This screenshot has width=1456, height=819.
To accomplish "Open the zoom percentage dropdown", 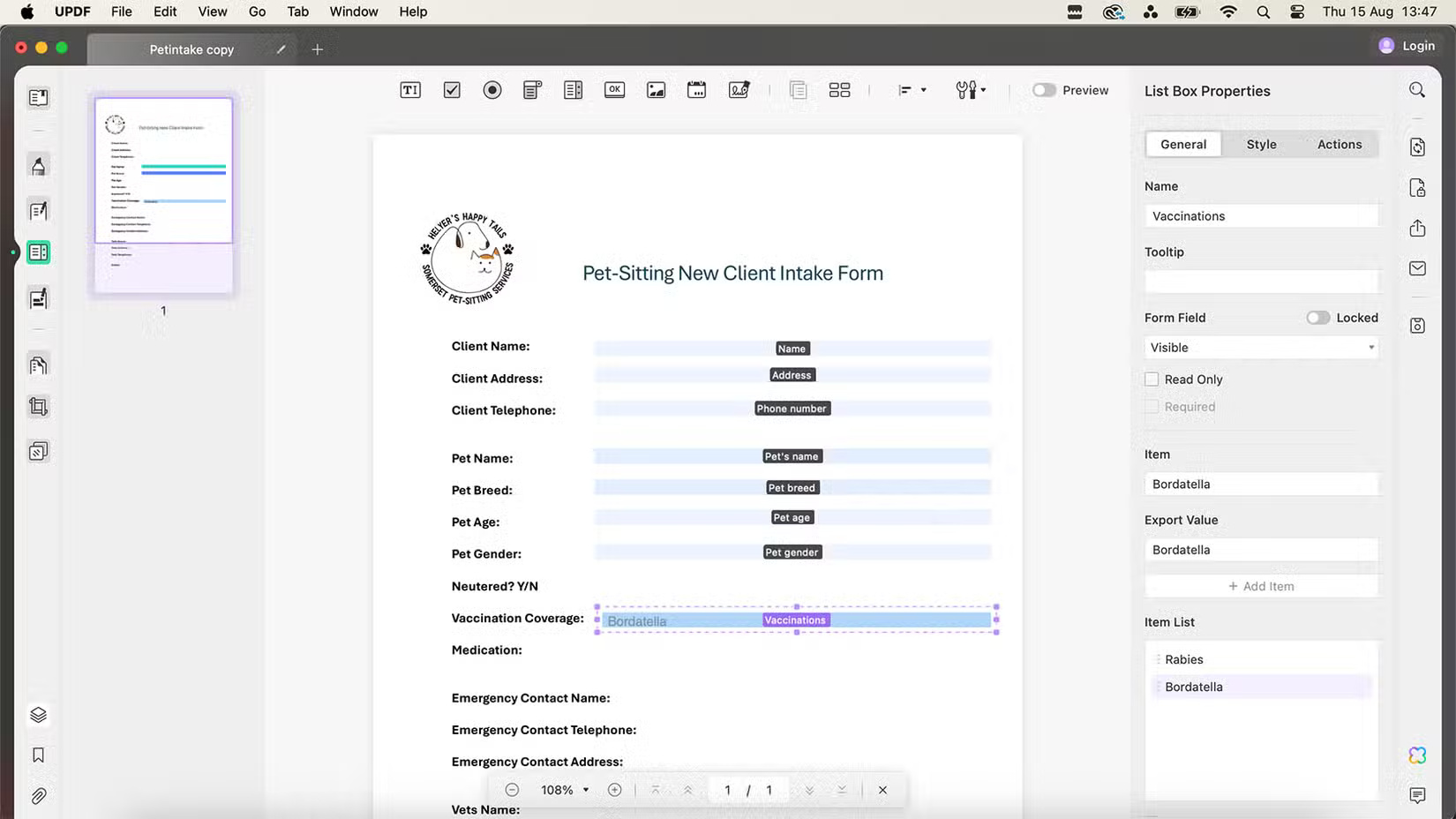I will click(x=564, y=790).
